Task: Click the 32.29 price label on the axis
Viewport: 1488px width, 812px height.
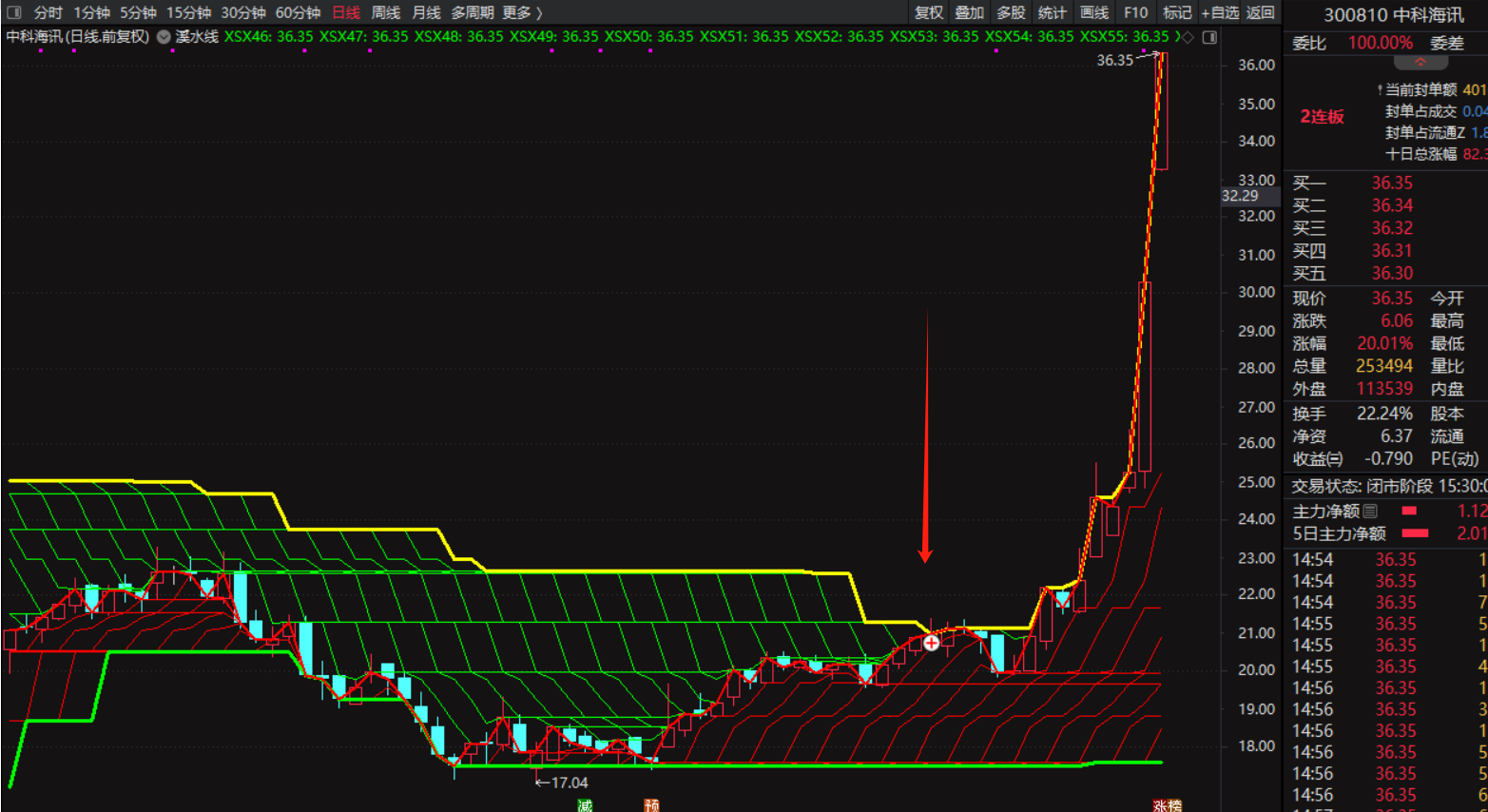Action: (1240, 196)
